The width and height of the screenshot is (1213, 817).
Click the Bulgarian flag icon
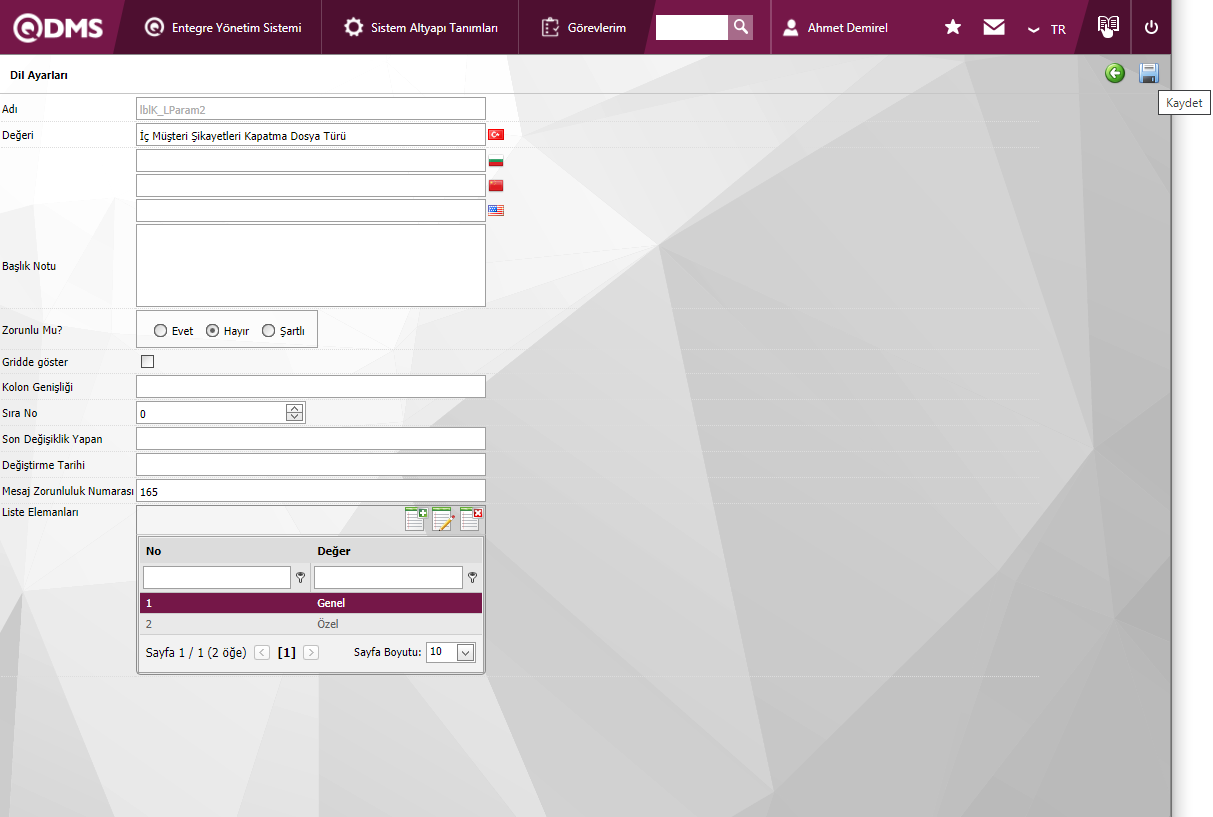[496, 161]
